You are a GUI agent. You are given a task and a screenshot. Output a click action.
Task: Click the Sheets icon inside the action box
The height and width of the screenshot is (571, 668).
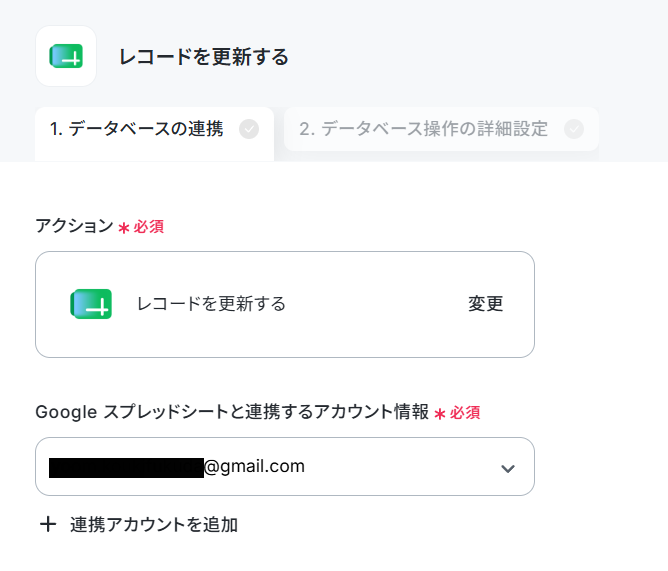pyautogui.click(x=91, y=304)
